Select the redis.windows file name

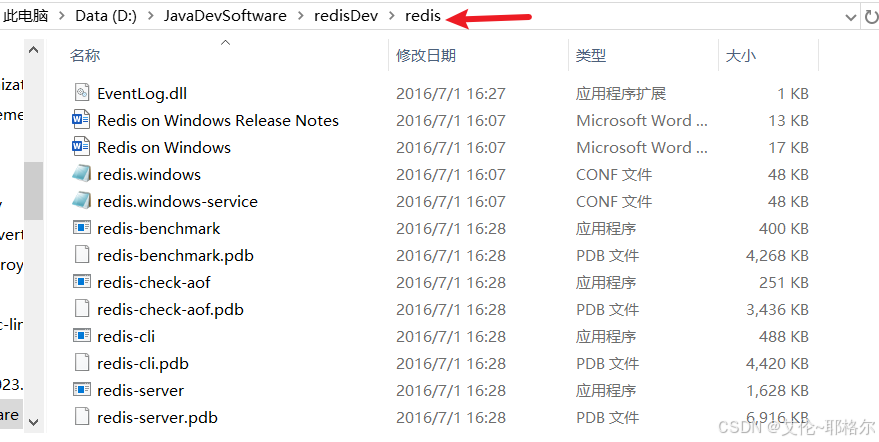pyautogui.click(x=149, y=174)
